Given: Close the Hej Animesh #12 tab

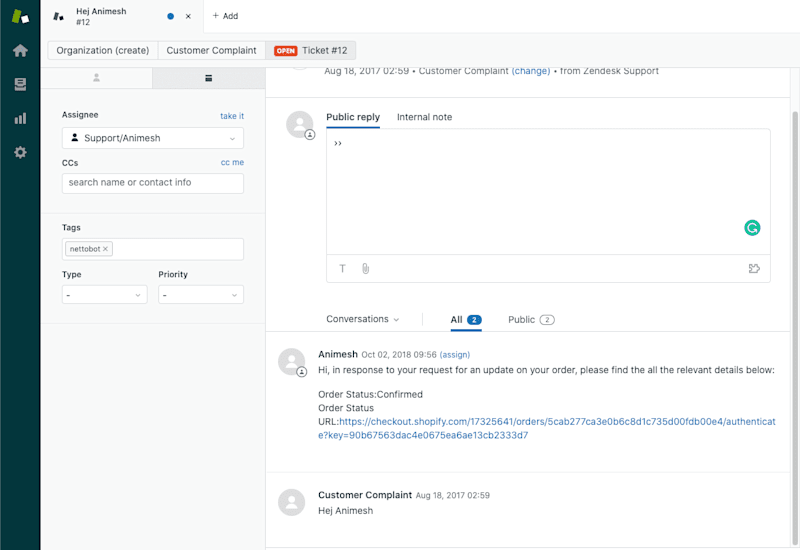Looking at the screenshot, I should (188, 16).
